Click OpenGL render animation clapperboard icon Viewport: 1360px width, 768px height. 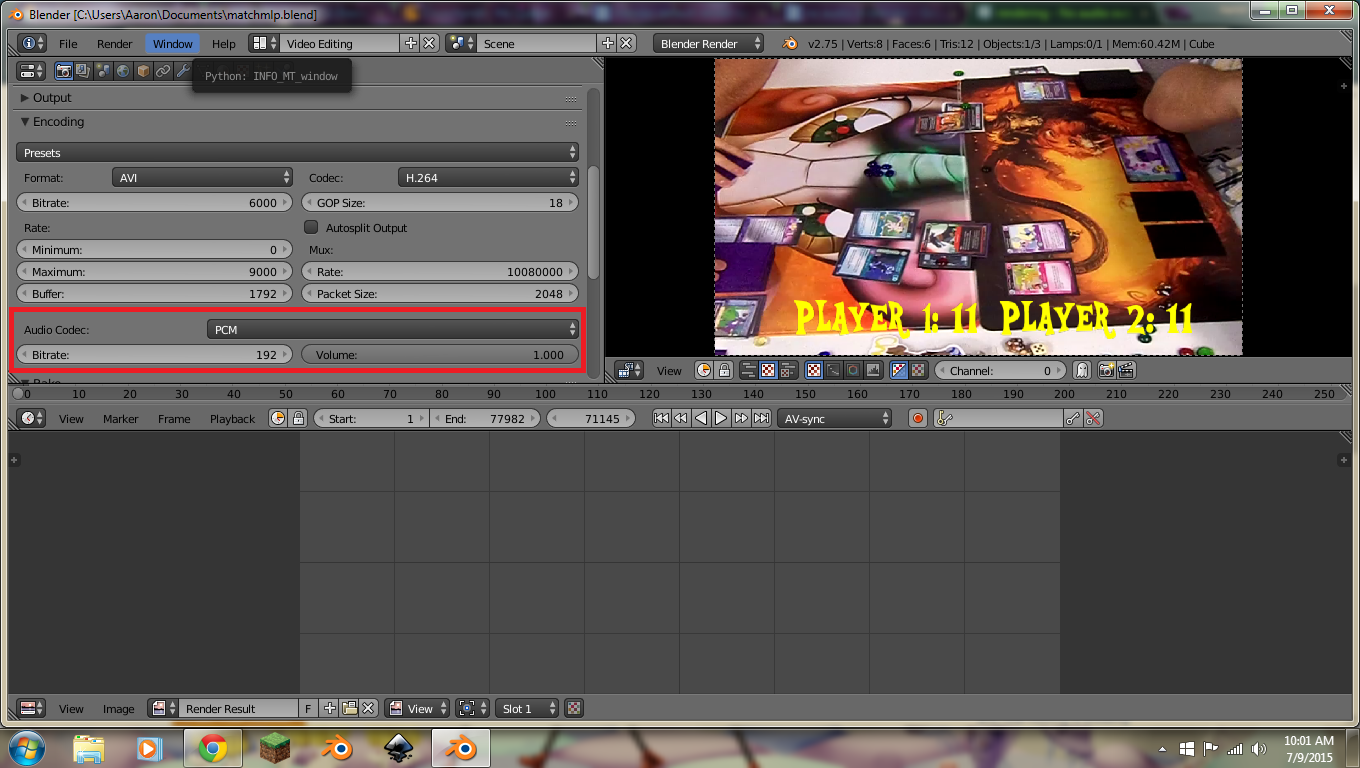pyautogui.click(x=1125, y=370)
